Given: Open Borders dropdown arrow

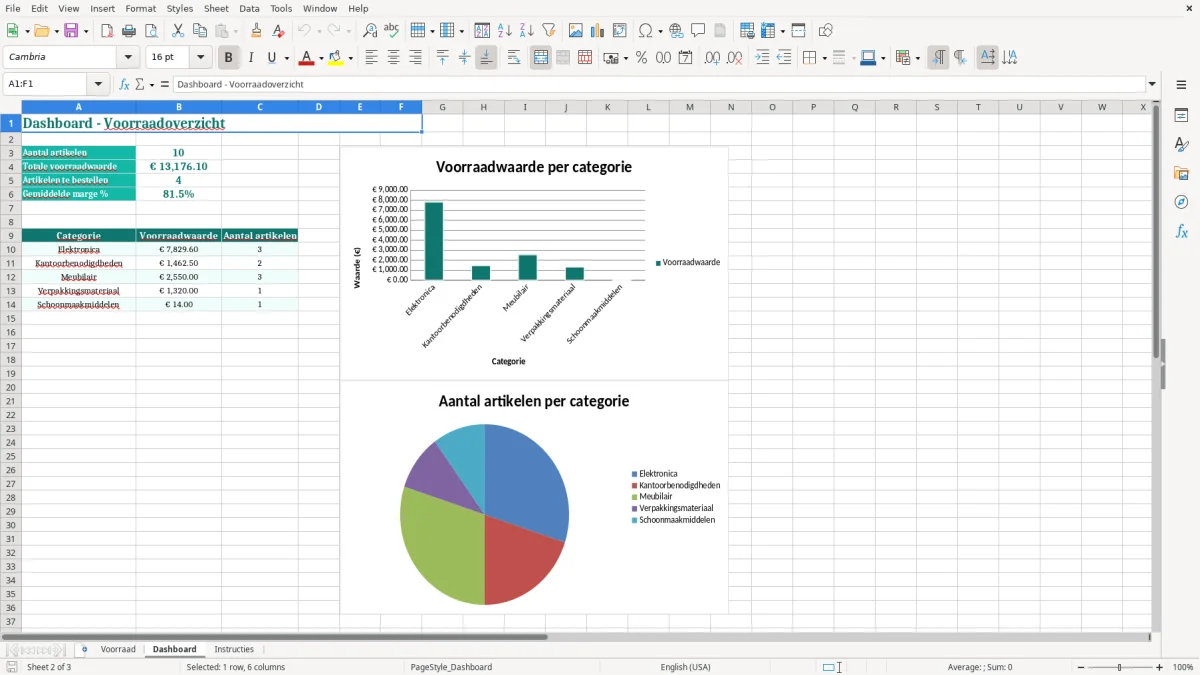Looking at the screenshot, I should [824, 58].
